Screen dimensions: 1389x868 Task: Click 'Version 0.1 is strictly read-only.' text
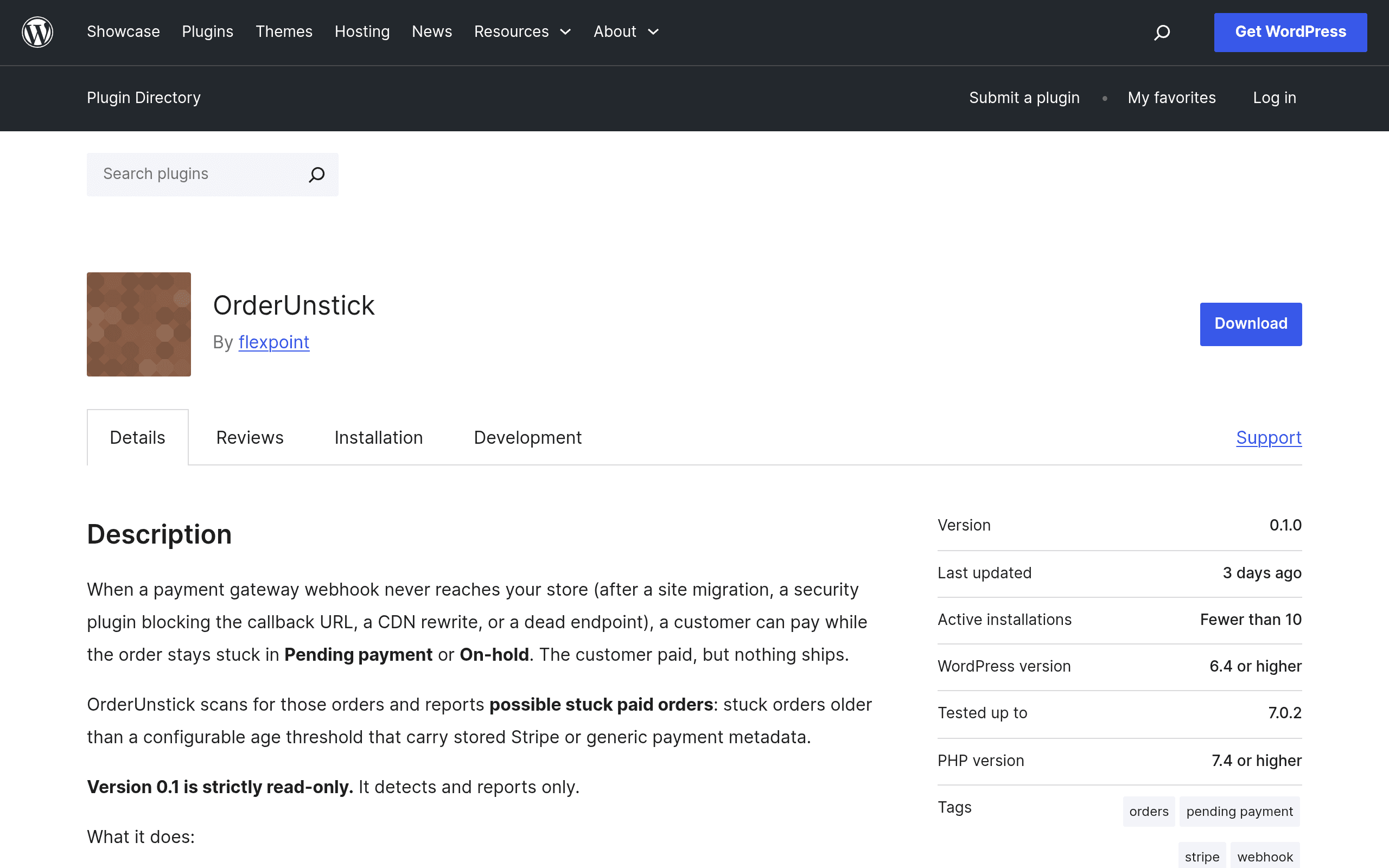pyautogui.click(x=220, y=787)
